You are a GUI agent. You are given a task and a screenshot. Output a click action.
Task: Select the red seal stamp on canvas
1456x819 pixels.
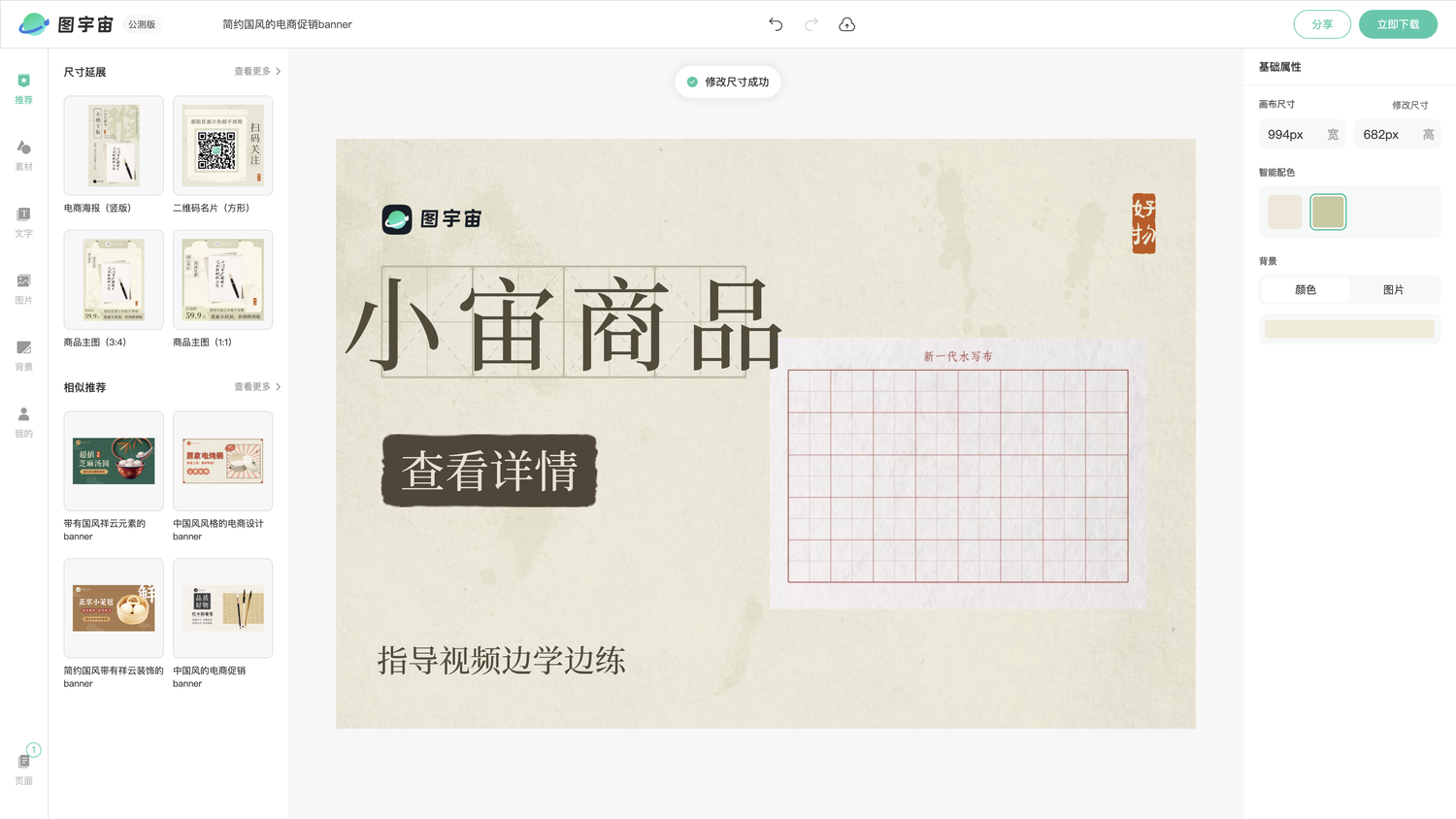[x=1143, y=223]
